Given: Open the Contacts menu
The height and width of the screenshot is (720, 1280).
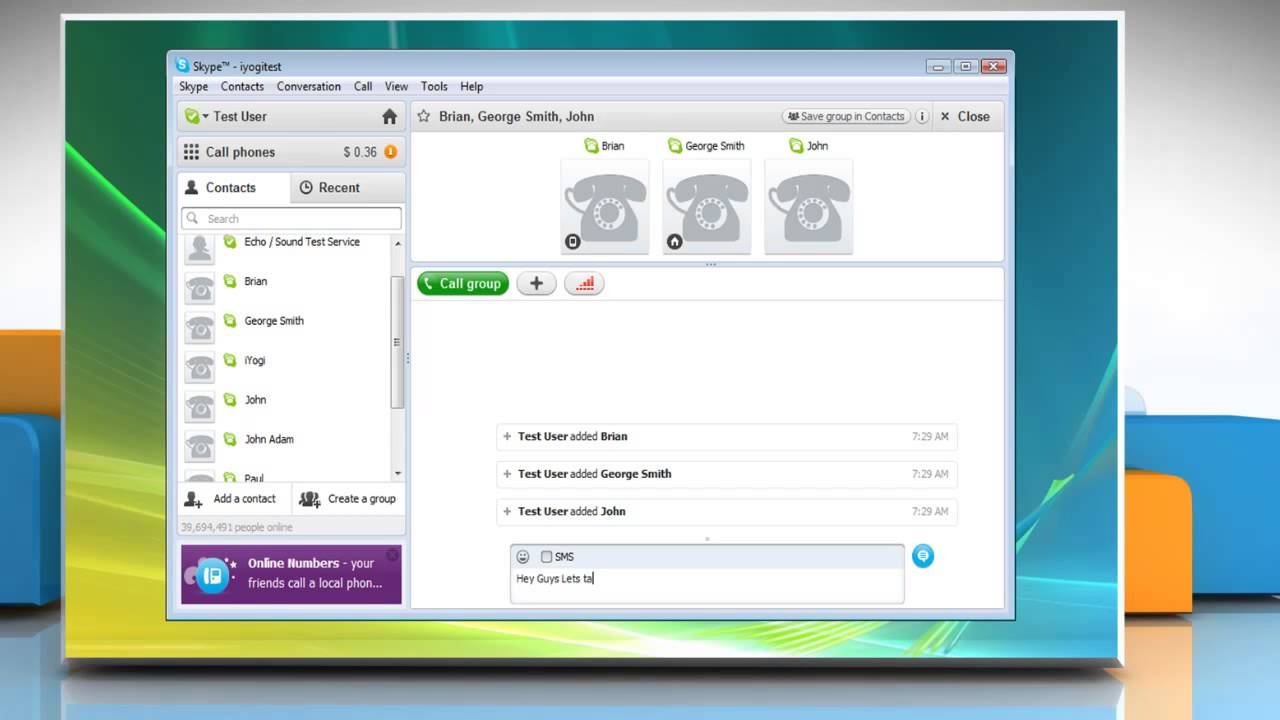Looking at the screenshot, I should click(x=243, y=87).
